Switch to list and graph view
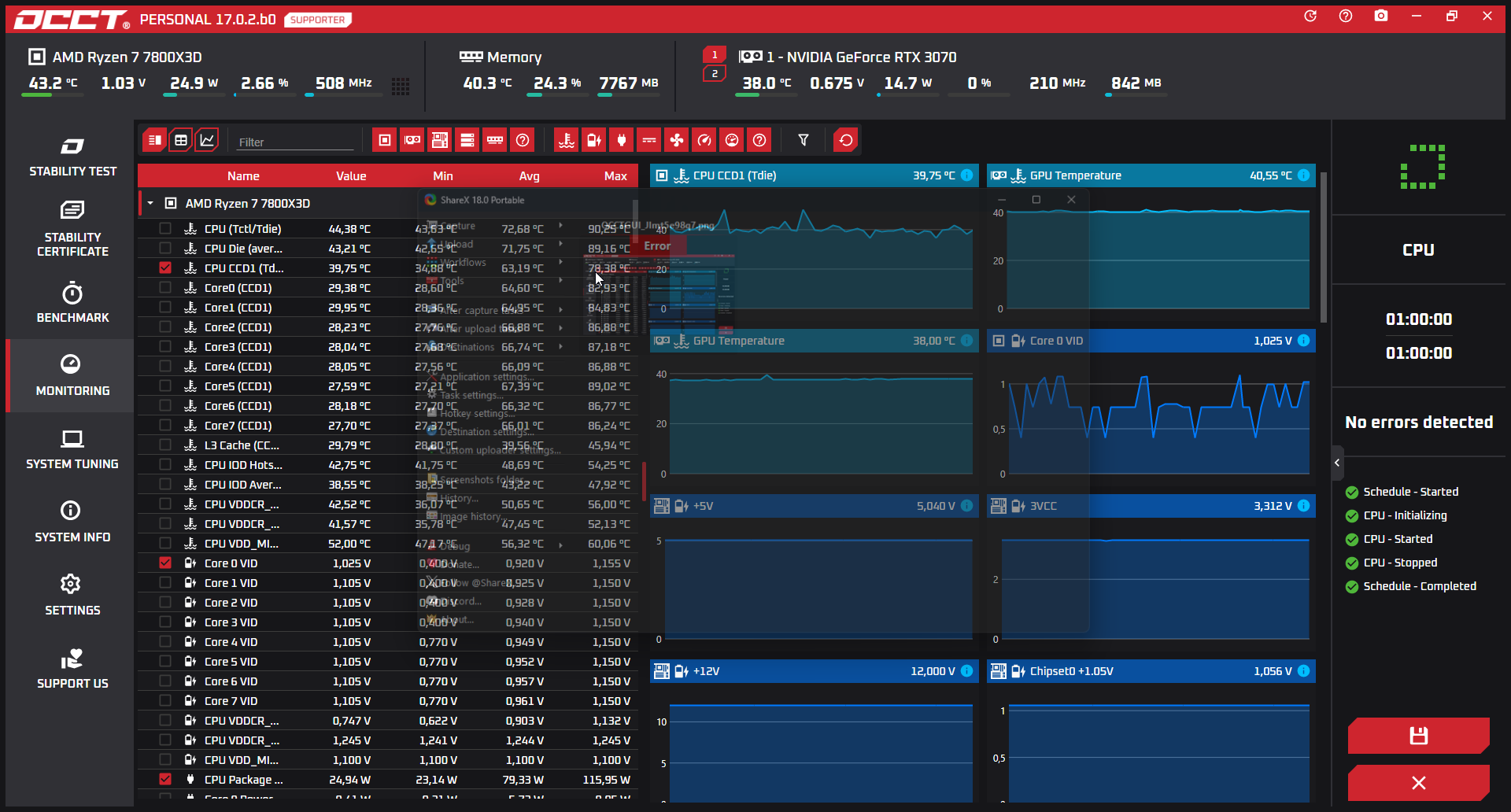This screenshot has height=812, width=1511. [x=155, y=140]
